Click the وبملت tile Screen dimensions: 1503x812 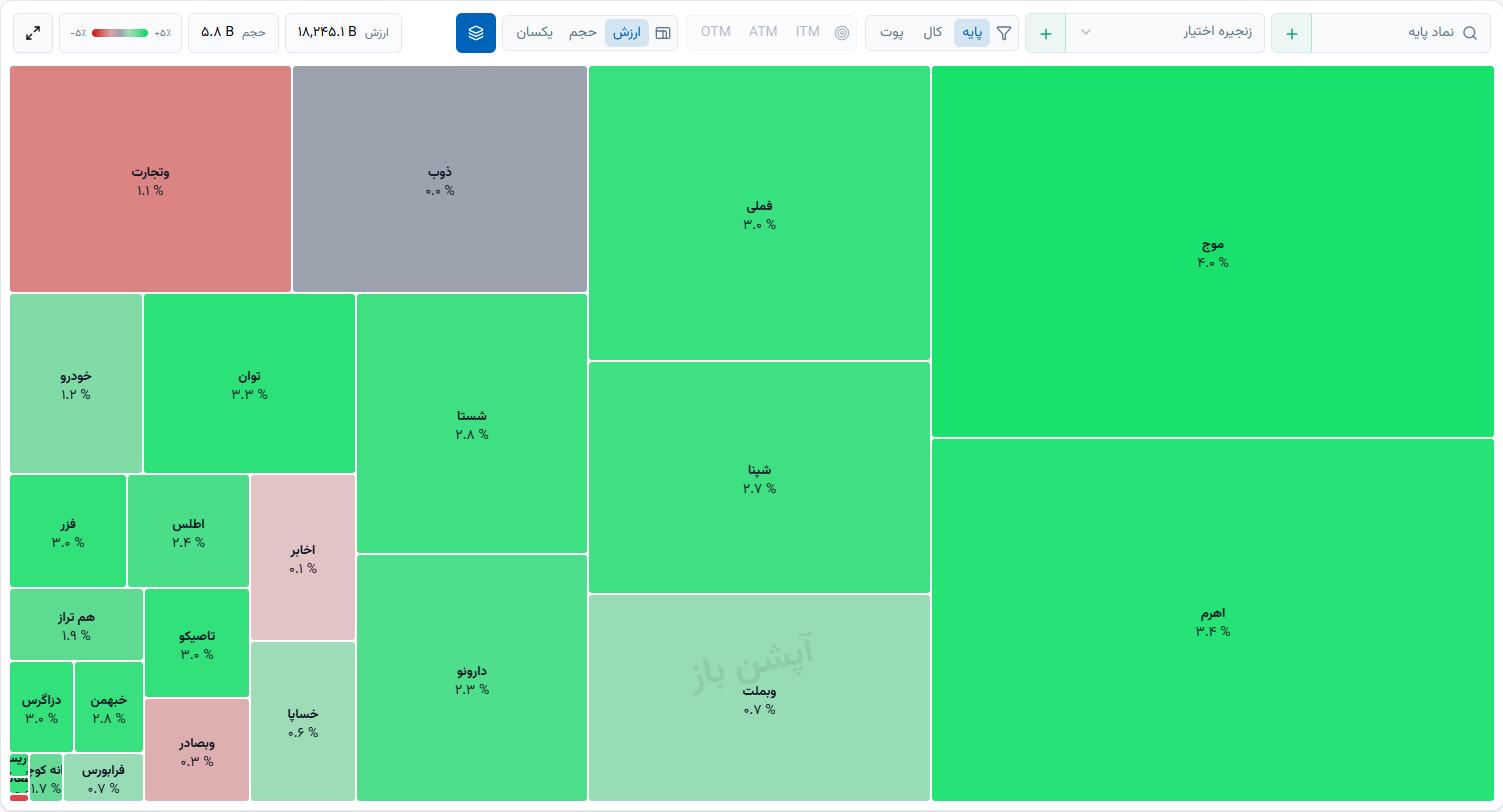(x=759, y=698)
